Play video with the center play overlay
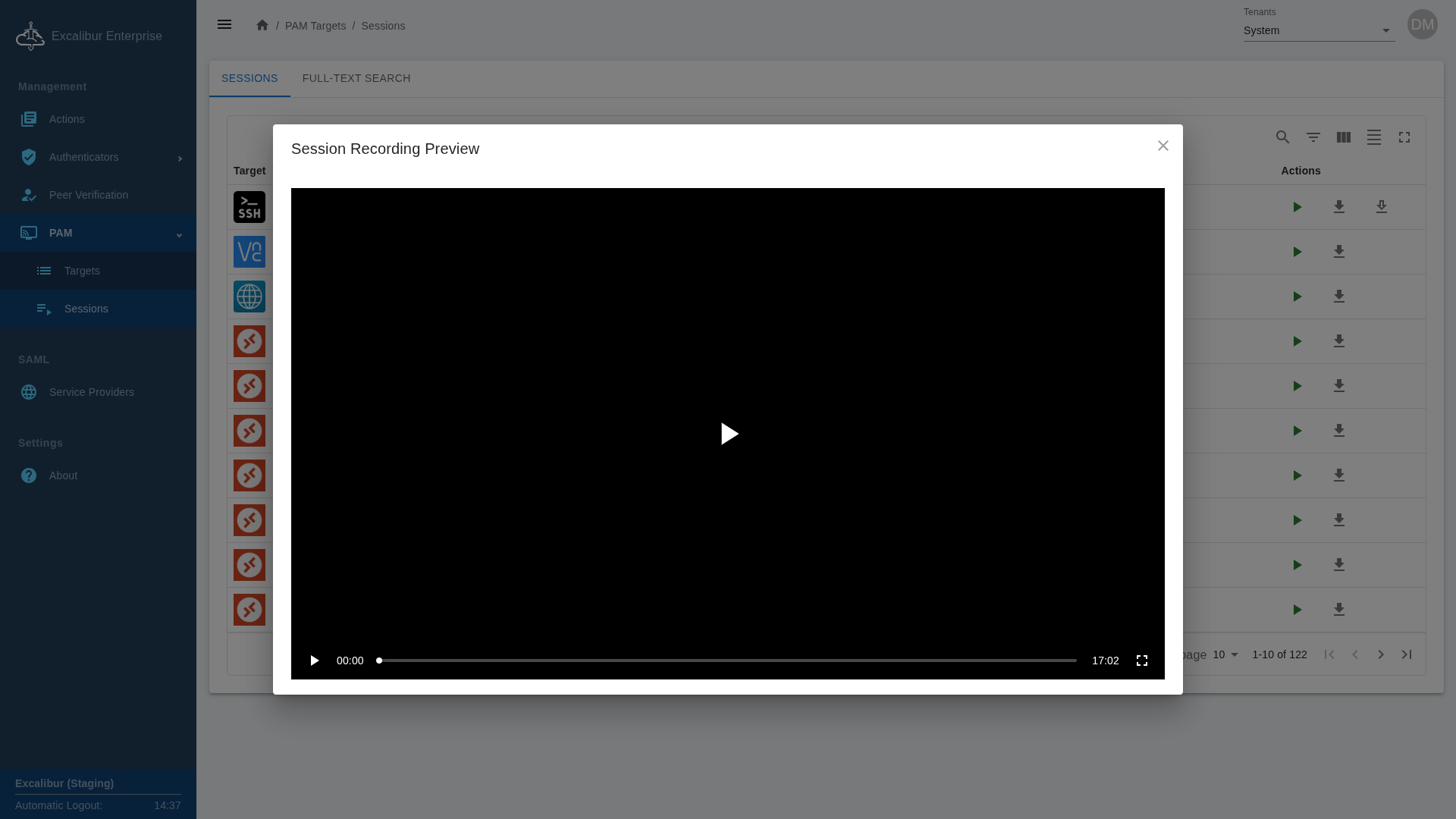Image resolution: width=1456 pixels, height=819 pixels. (729, 434)
